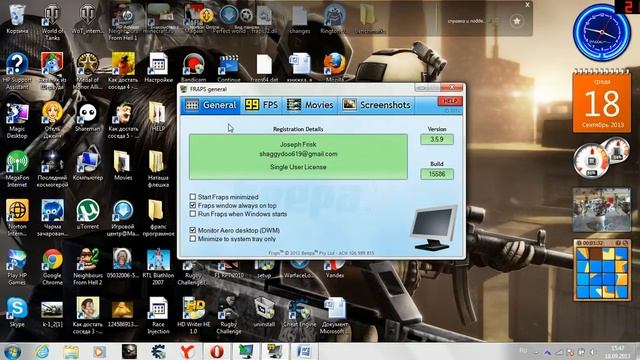Select the Norton Internet desktop icon
The width and height of the screenshot is (640, 360).
(x=17, y=218)
